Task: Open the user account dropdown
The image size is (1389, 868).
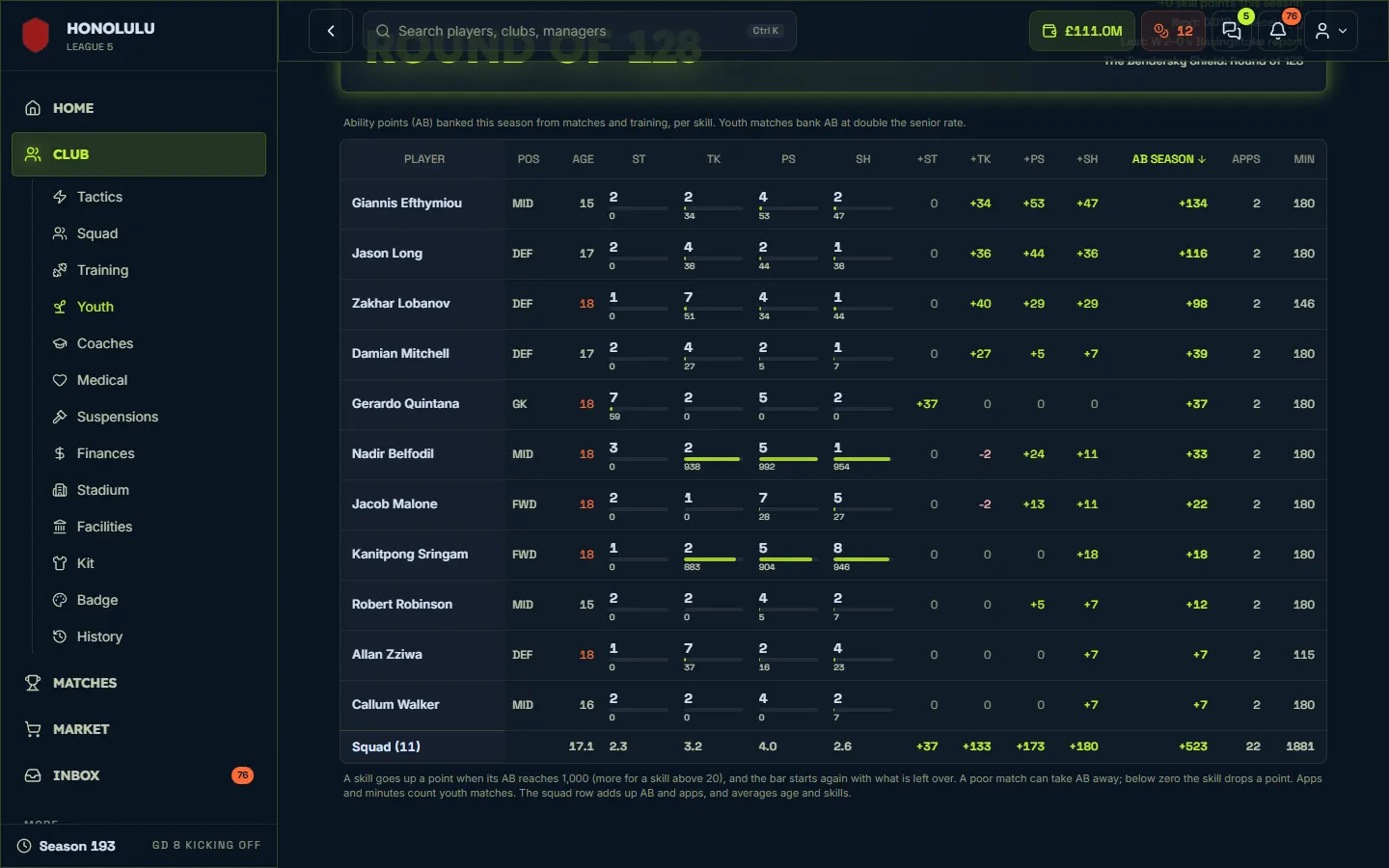Action: (x=1331, y=31)
